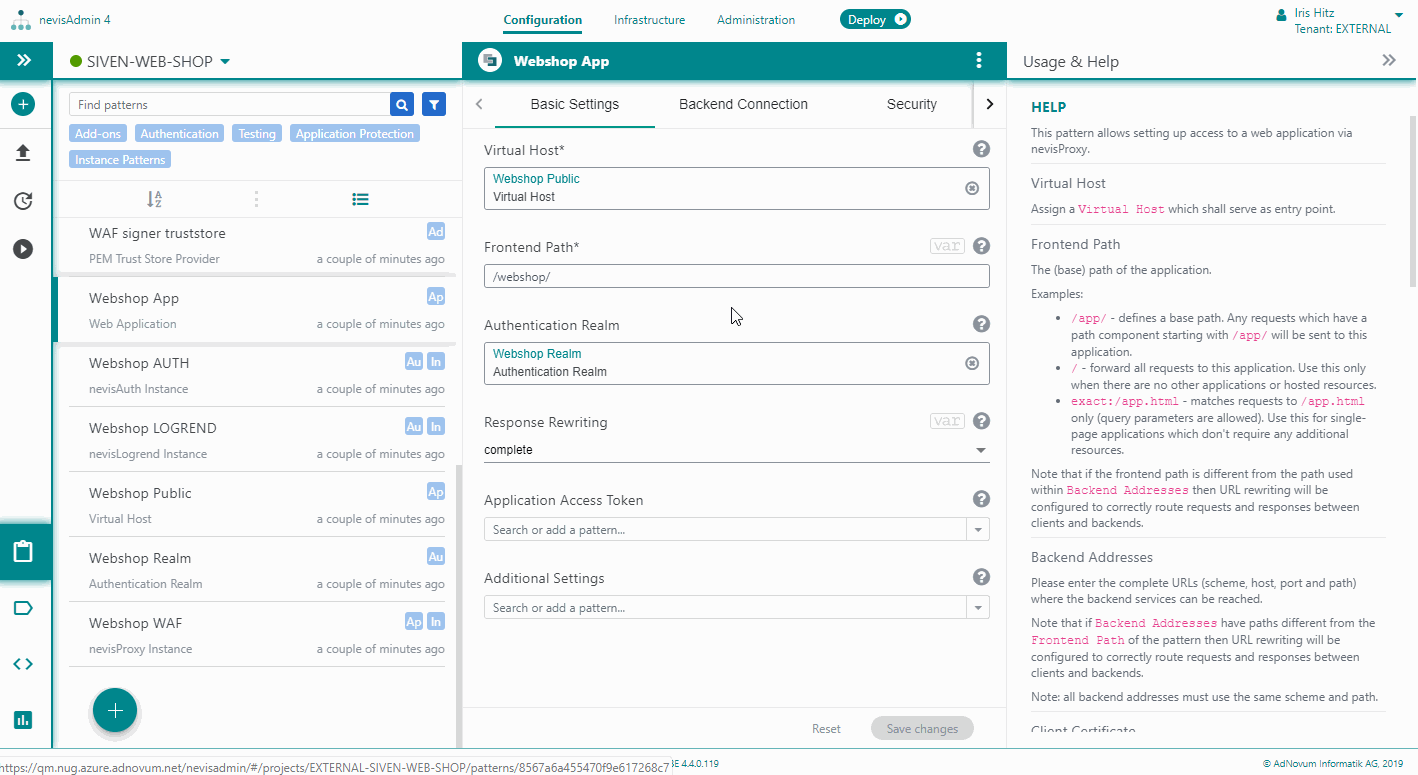This screenshot has width=1418, height=775.
Task: Click the Deploy button
Action: point(875,19)
